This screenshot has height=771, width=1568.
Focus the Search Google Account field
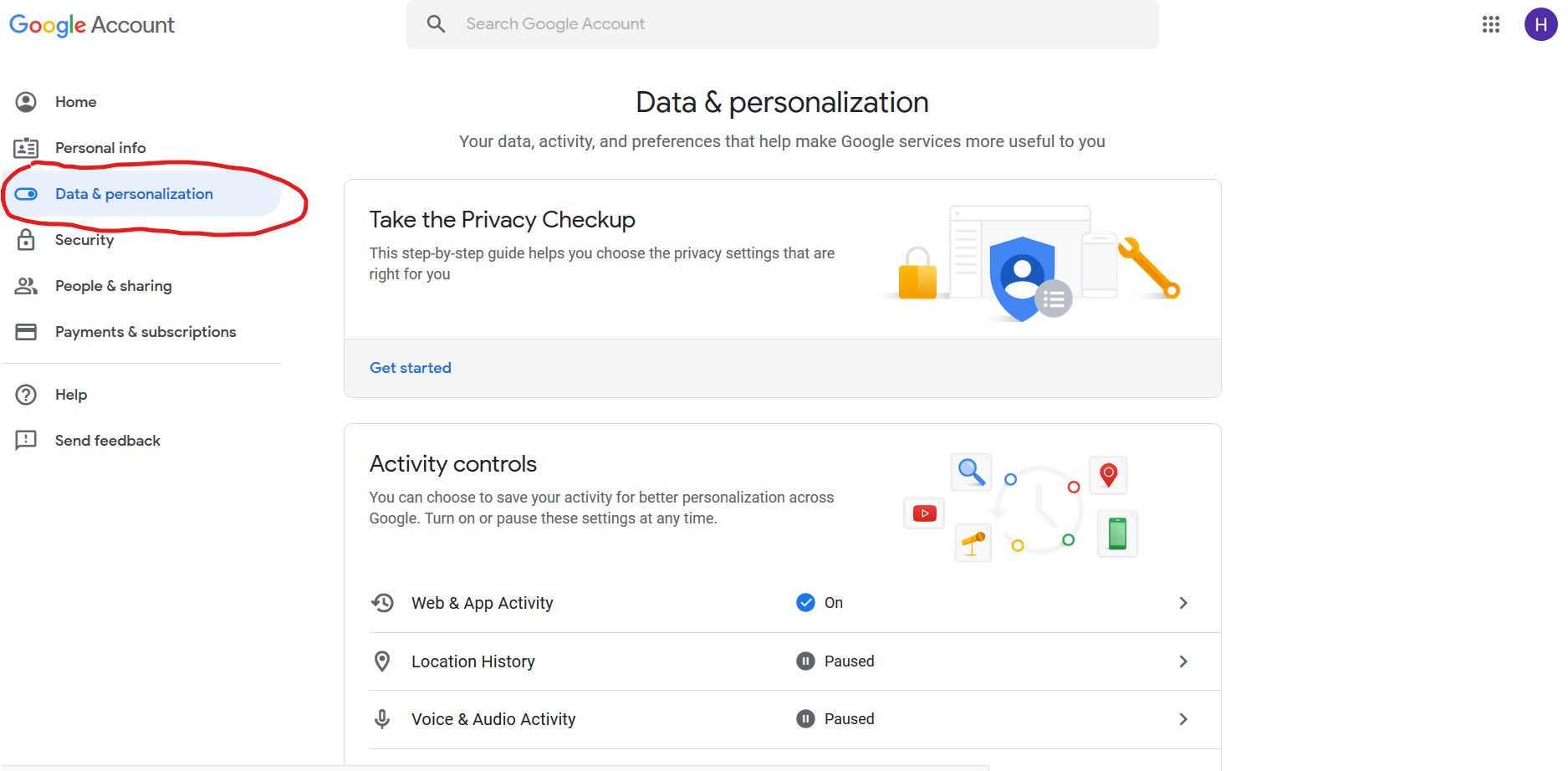click(x=782, y=24)
